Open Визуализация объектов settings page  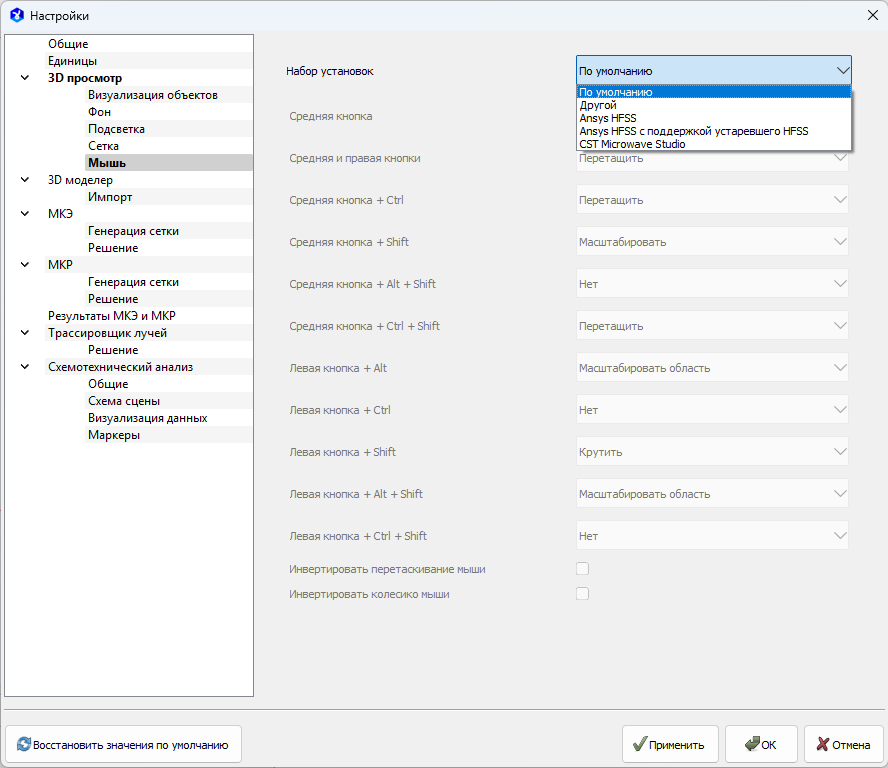pyautogui.click(x=152, y=95)
